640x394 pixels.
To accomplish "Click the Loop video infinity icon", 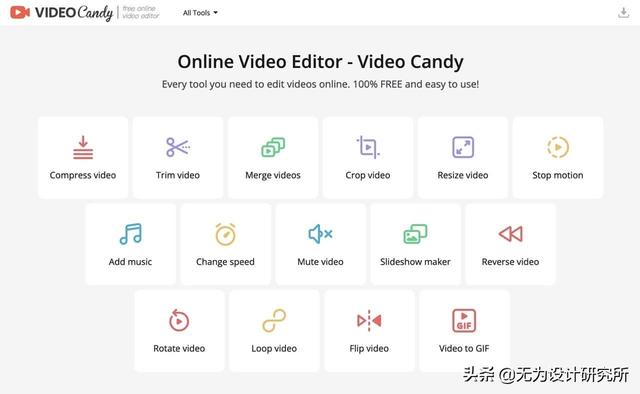I will coord(274,321).
